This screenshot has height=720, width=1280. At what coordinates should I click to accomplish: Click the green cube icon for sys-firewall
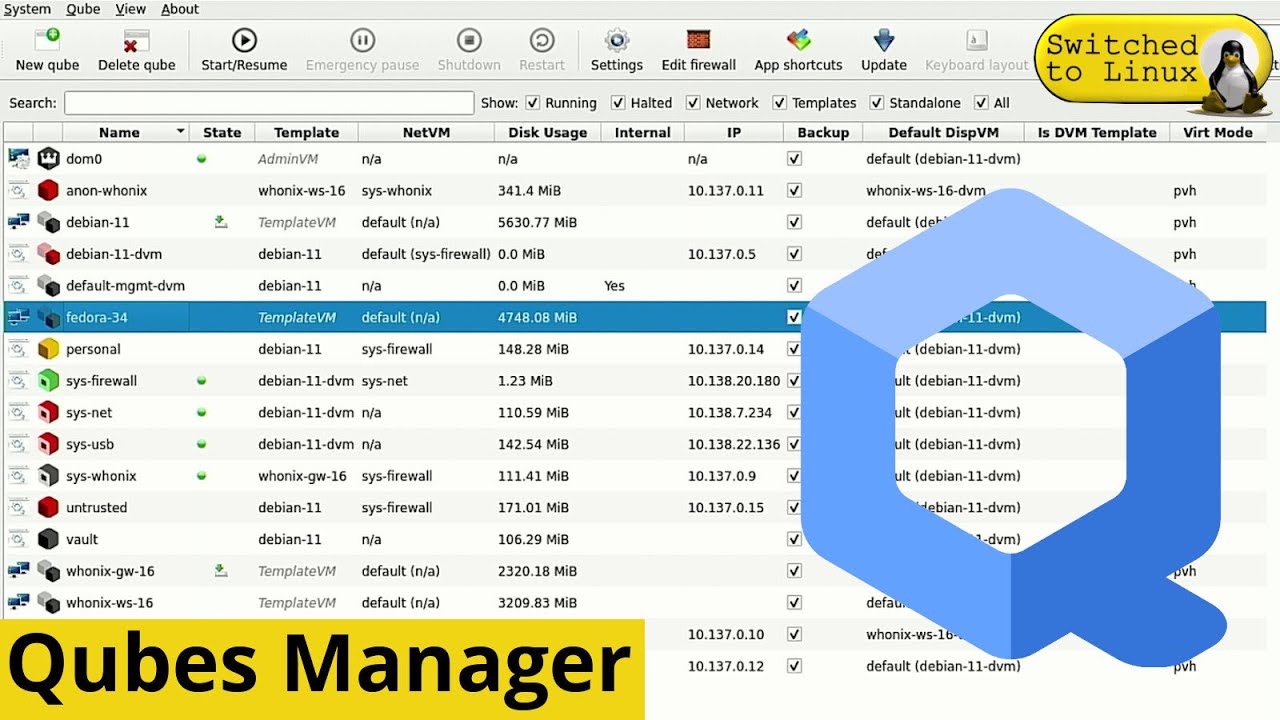point(48,380)
